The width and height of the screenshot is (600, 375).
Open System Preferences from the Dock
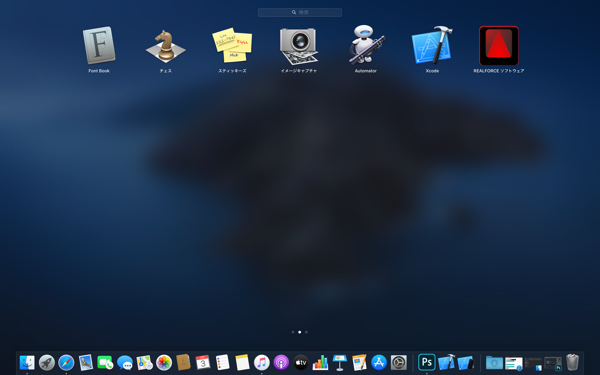pos(398,362)
